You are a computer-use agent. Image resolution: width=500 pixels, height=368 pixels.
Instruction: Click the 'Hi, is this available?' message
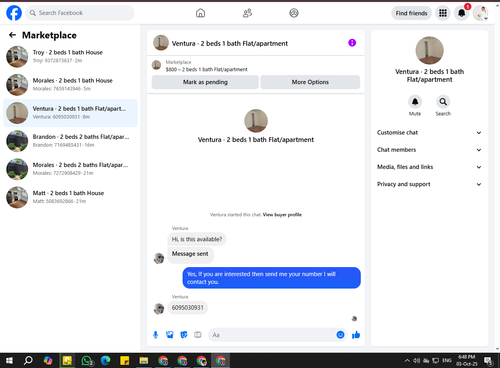pyautogui.click(x=197, y=239)
